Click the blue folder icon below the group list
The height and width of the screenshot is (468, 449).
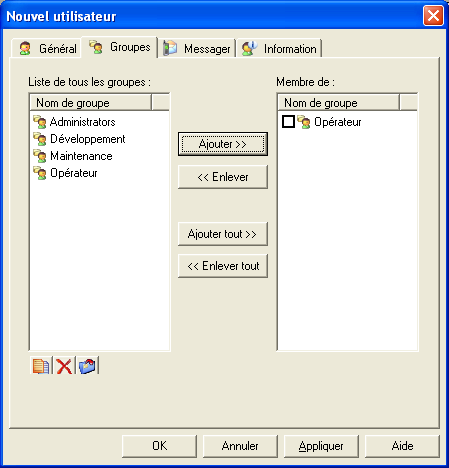[88, 365]
